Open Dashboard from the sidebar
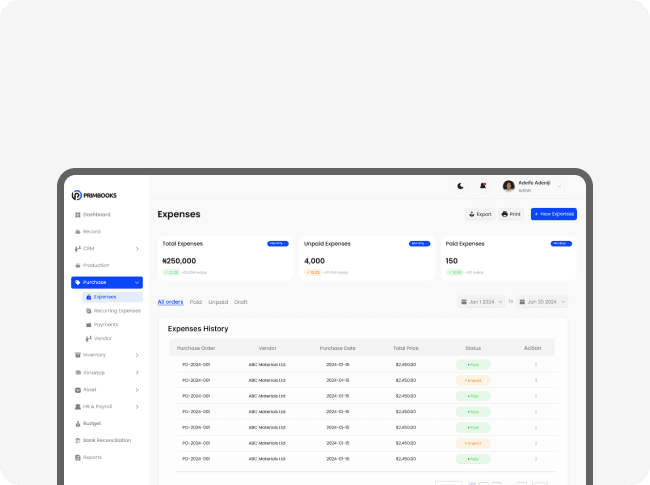The height and width of the screenshot is (485, 650). (x=92, y=215)
